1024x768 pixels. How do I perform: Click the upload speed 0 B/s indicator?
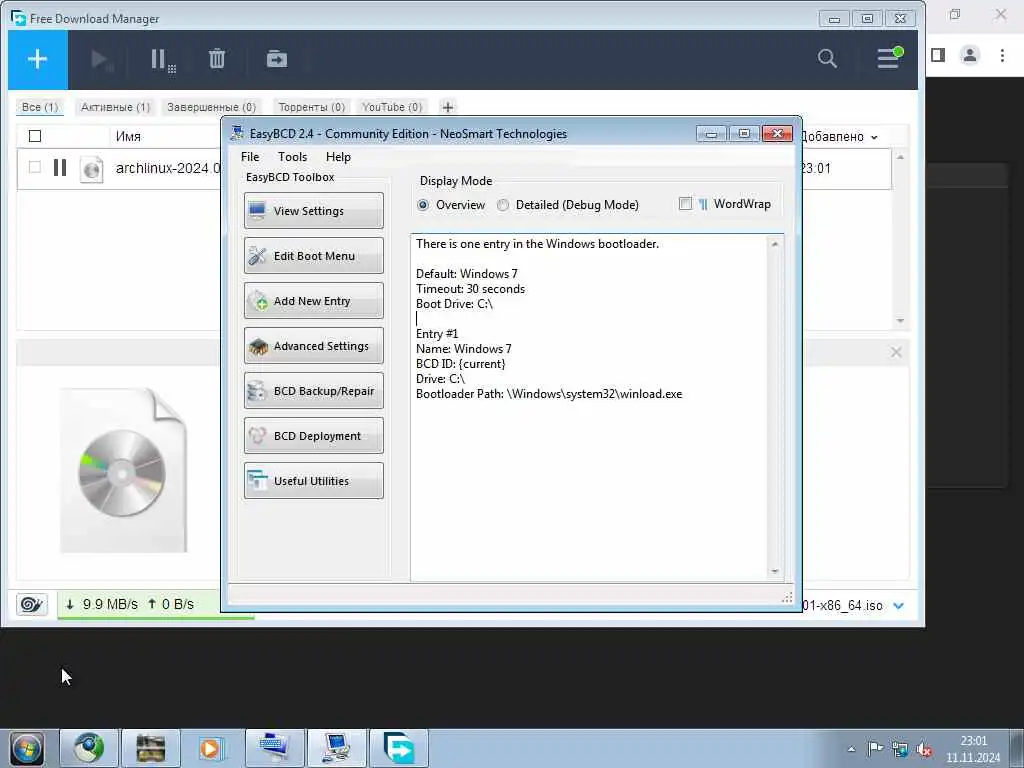point(171,604)
